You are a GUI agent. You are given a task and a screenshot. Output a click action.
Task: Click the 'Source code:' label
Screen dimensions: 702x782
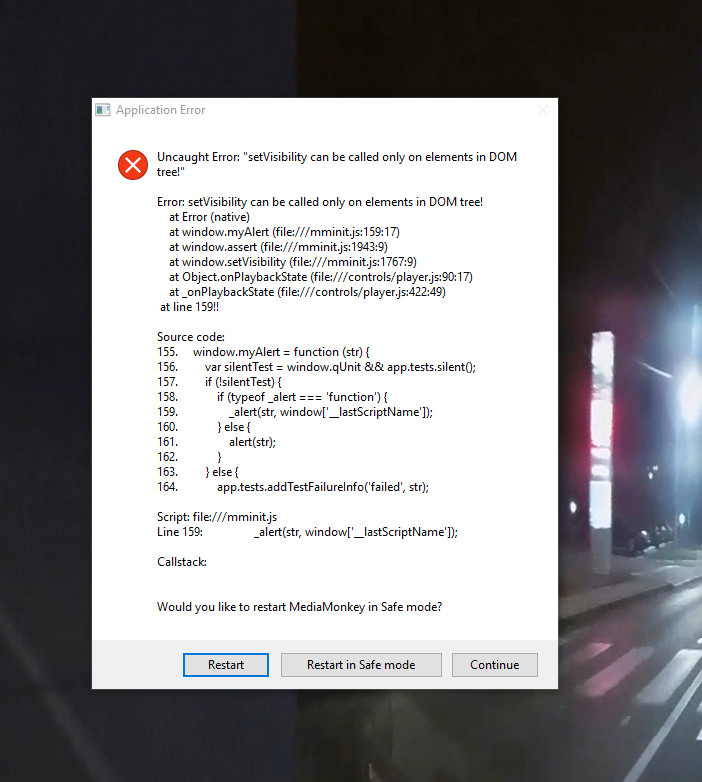coord(191,337)
